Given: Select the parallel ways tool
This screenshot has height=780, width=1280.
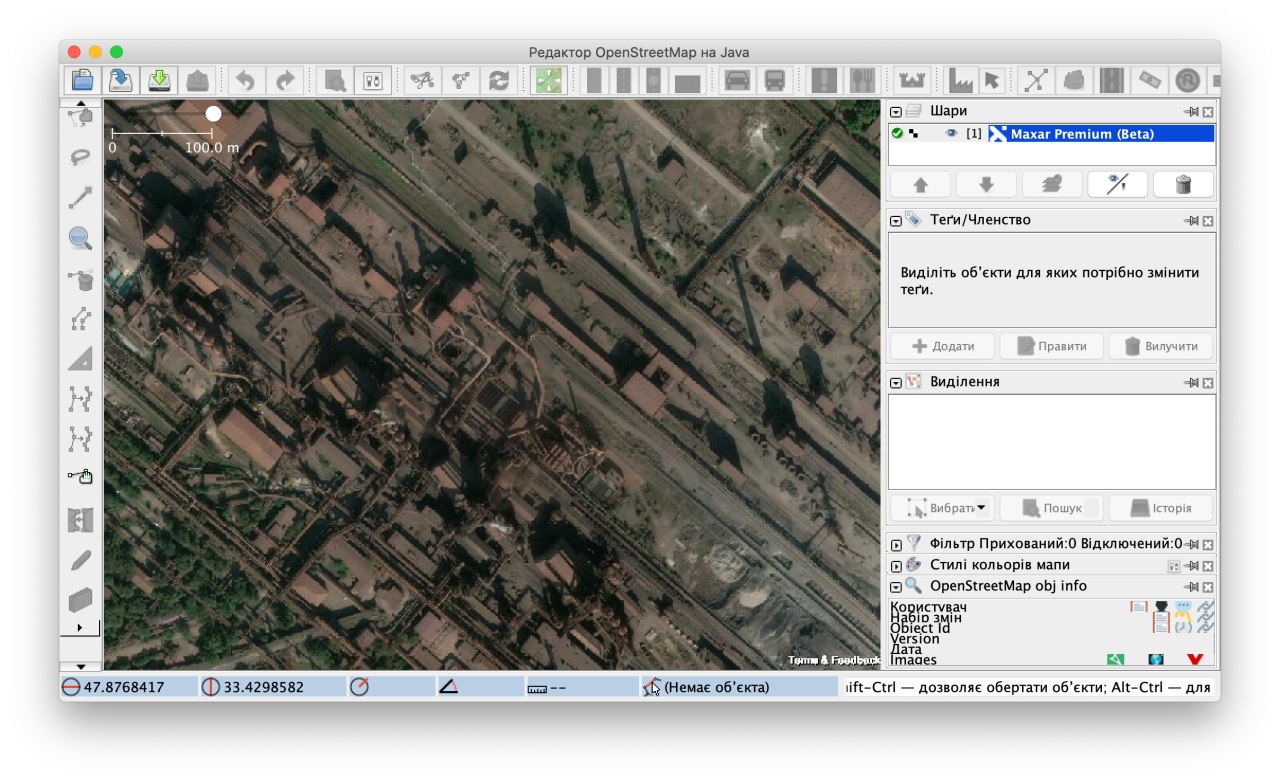Looking at the screenshot, I should 80,319.
